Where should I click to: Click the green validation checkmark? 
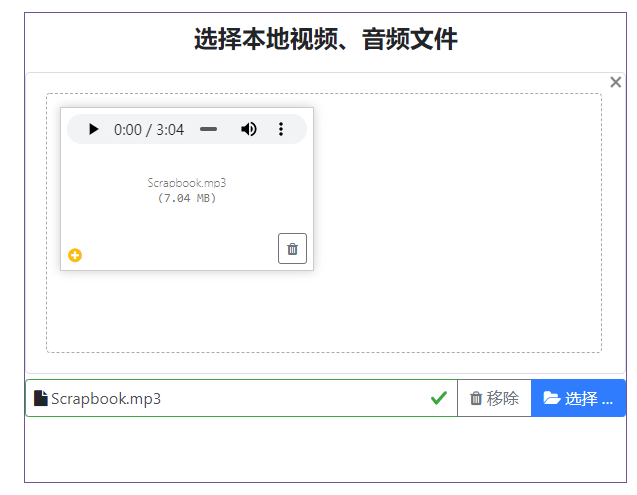(439, 398)
